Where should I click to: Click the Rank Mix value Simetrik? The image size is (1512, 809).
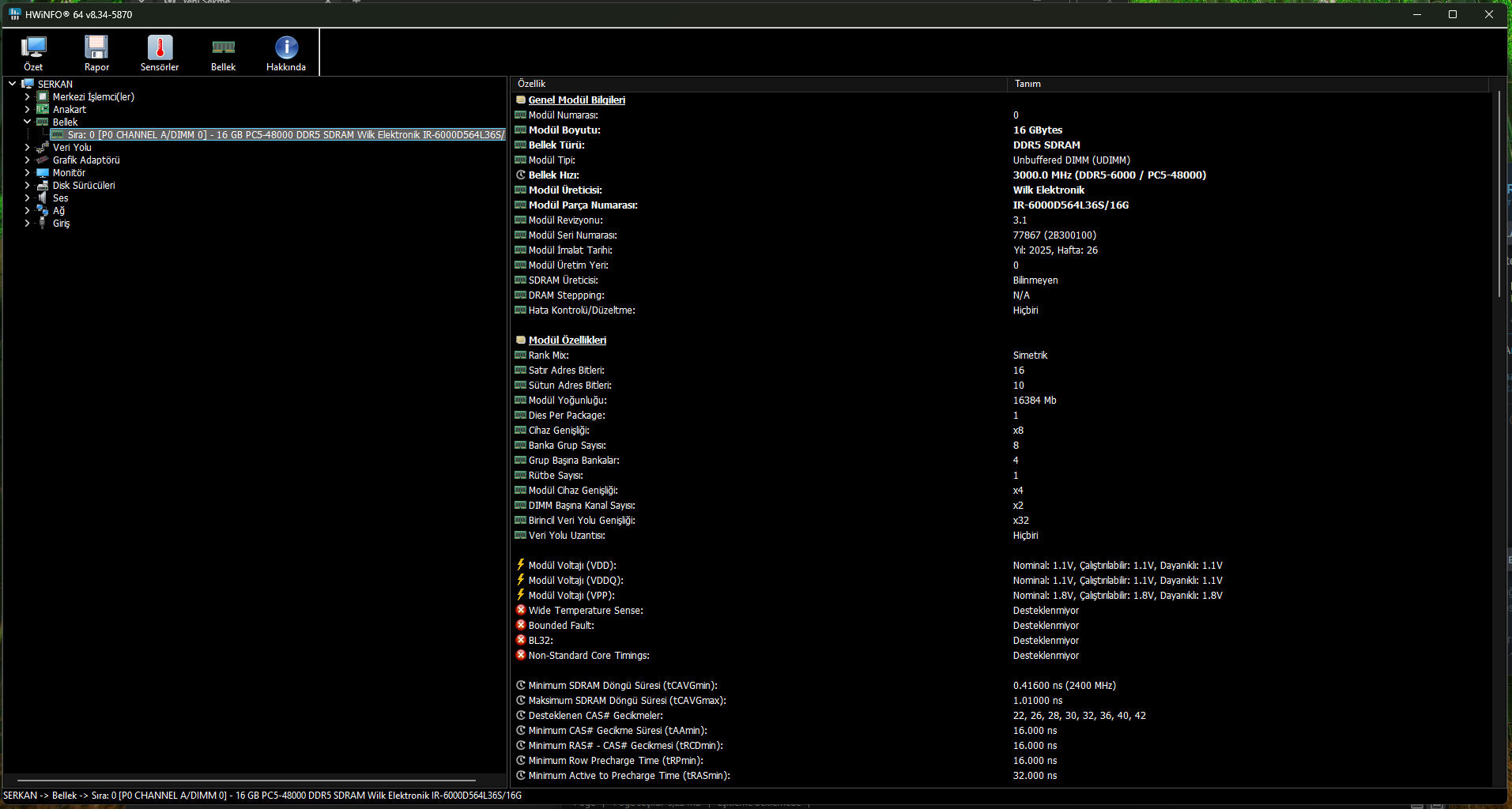tap(1030, 355)
